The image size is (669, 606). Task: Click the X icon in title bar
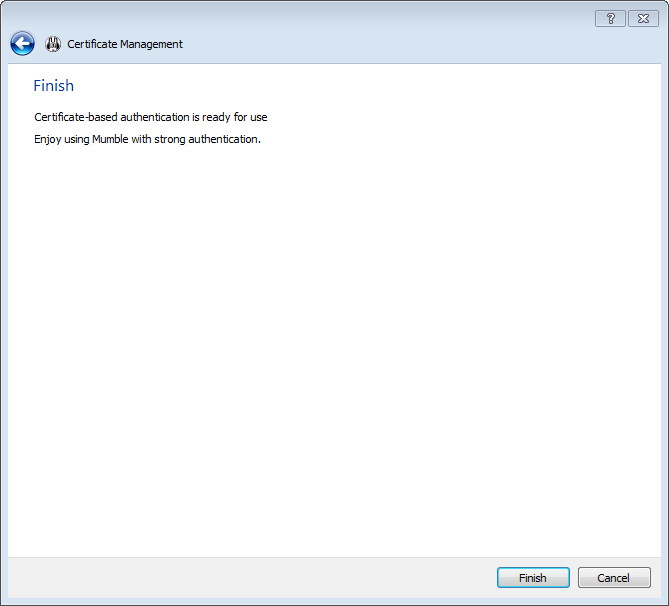[x=642, y=18]
